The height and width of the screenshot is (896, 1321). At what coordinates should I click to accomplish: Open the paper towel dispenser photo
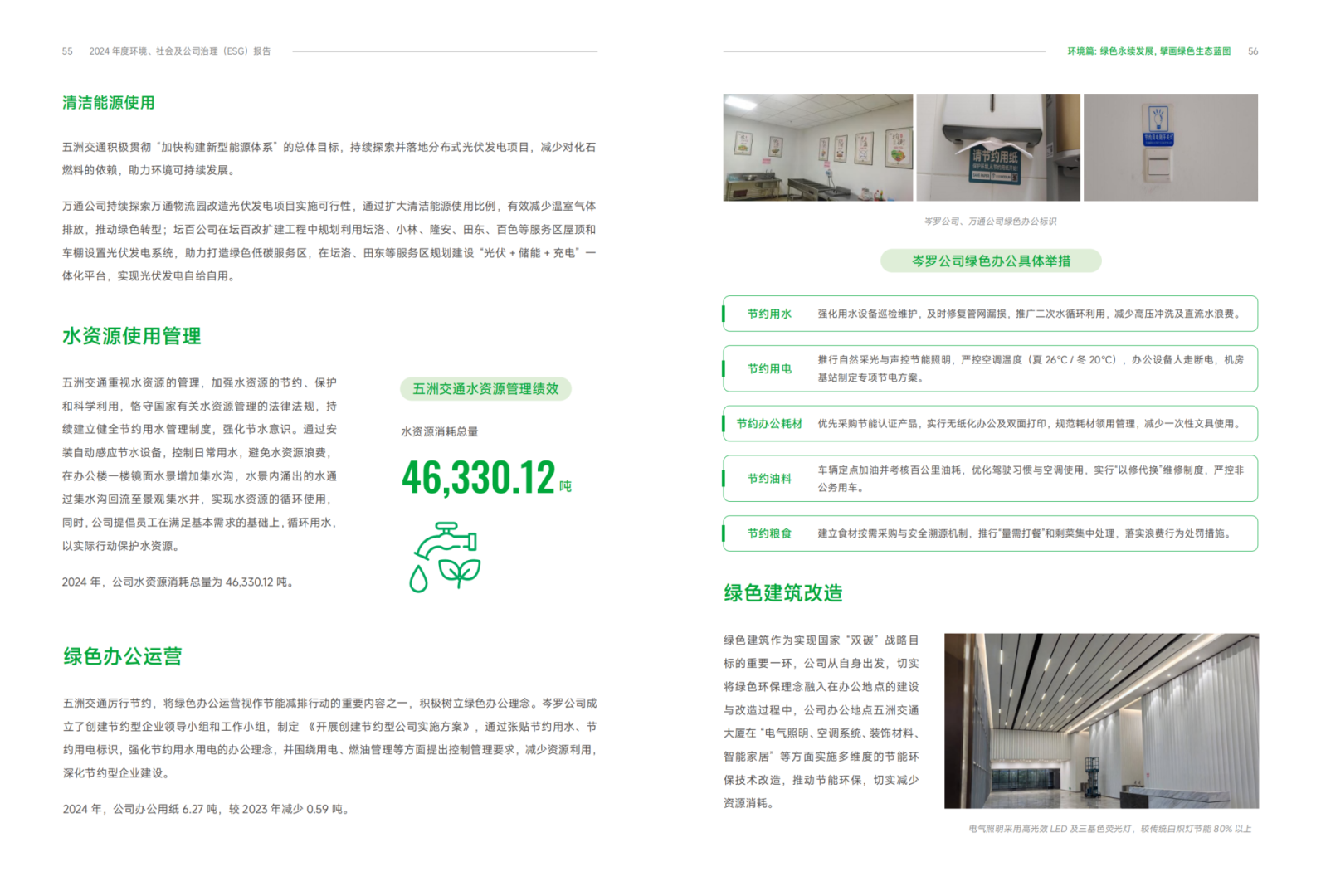coord(998,148)
